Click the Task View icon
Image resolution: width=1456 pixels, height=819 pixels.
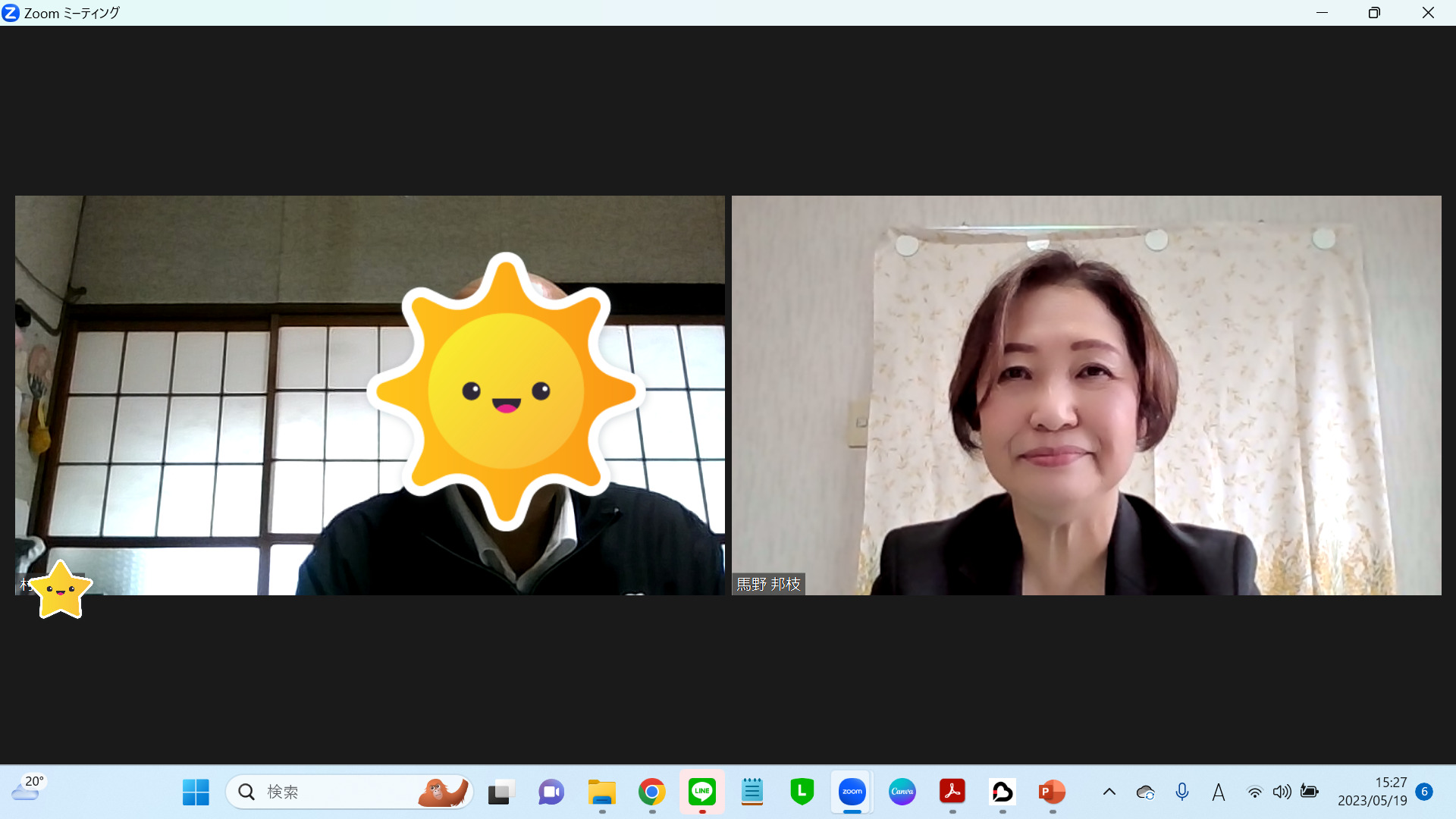(x=501, y=792)
